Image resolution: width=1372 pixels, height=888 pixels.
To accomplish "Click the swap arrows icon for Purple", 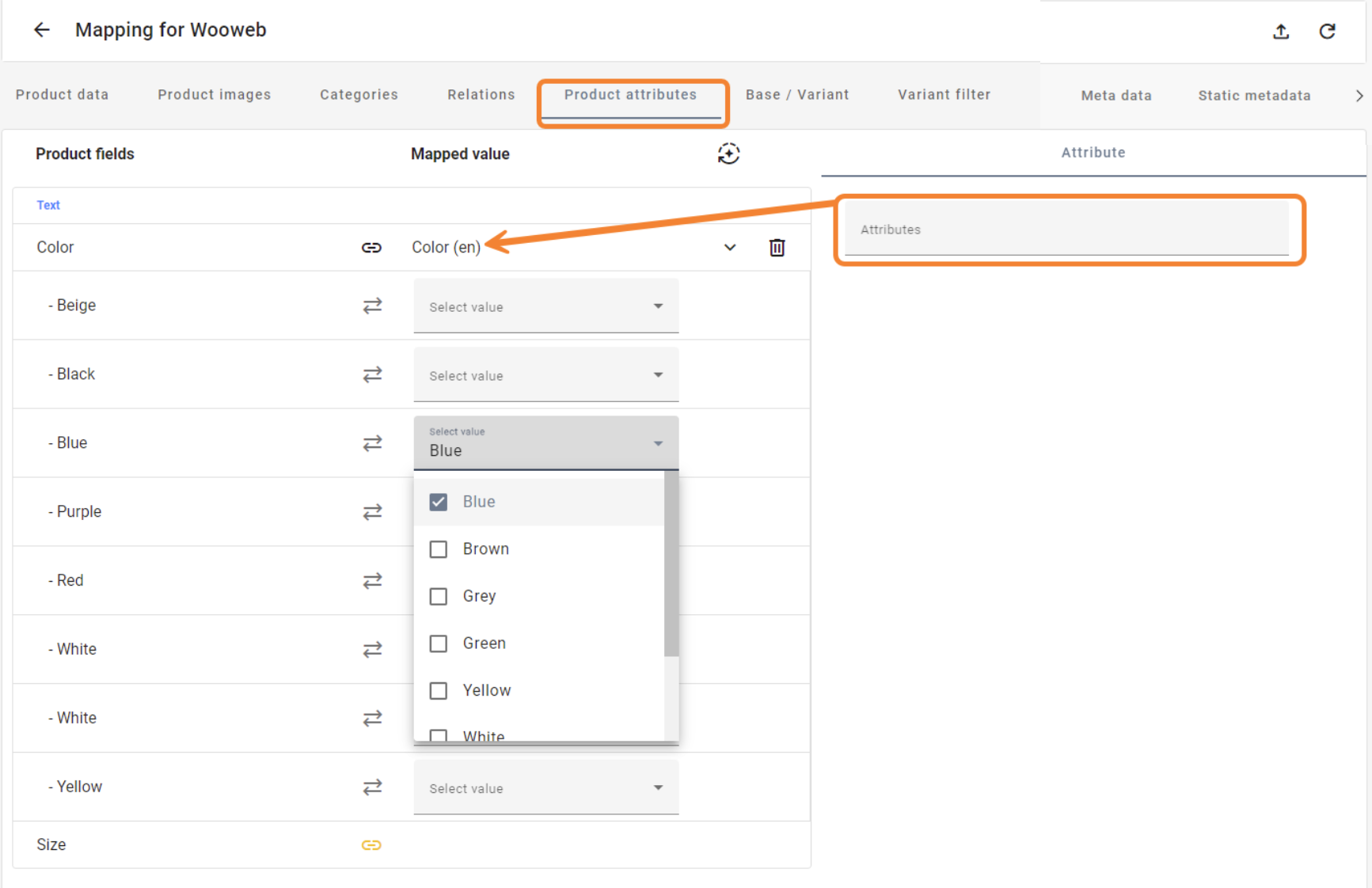I will pyautogui.click(x=372, y=512).
